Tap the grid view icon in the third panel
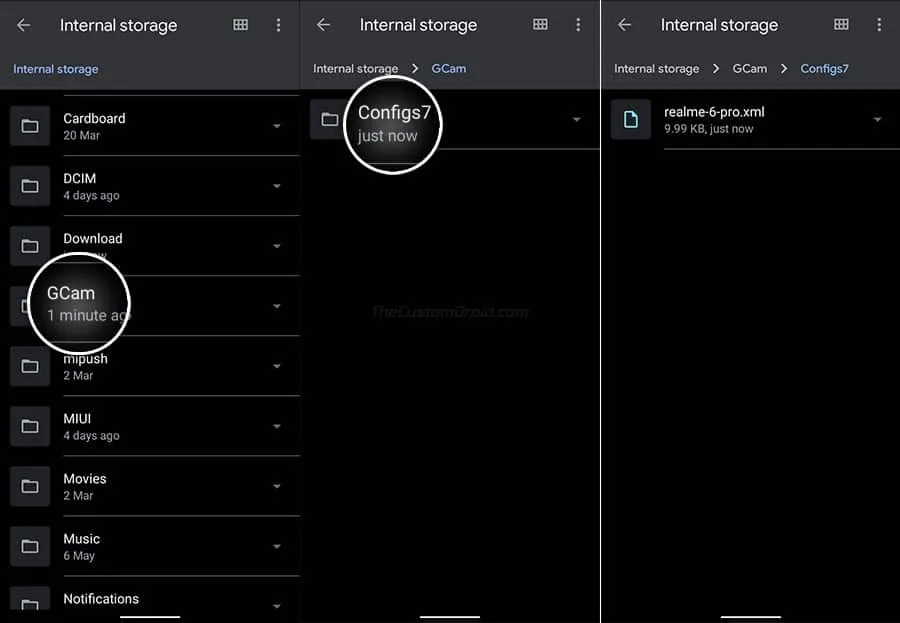The image size is (900, 623). click(841, 25)
